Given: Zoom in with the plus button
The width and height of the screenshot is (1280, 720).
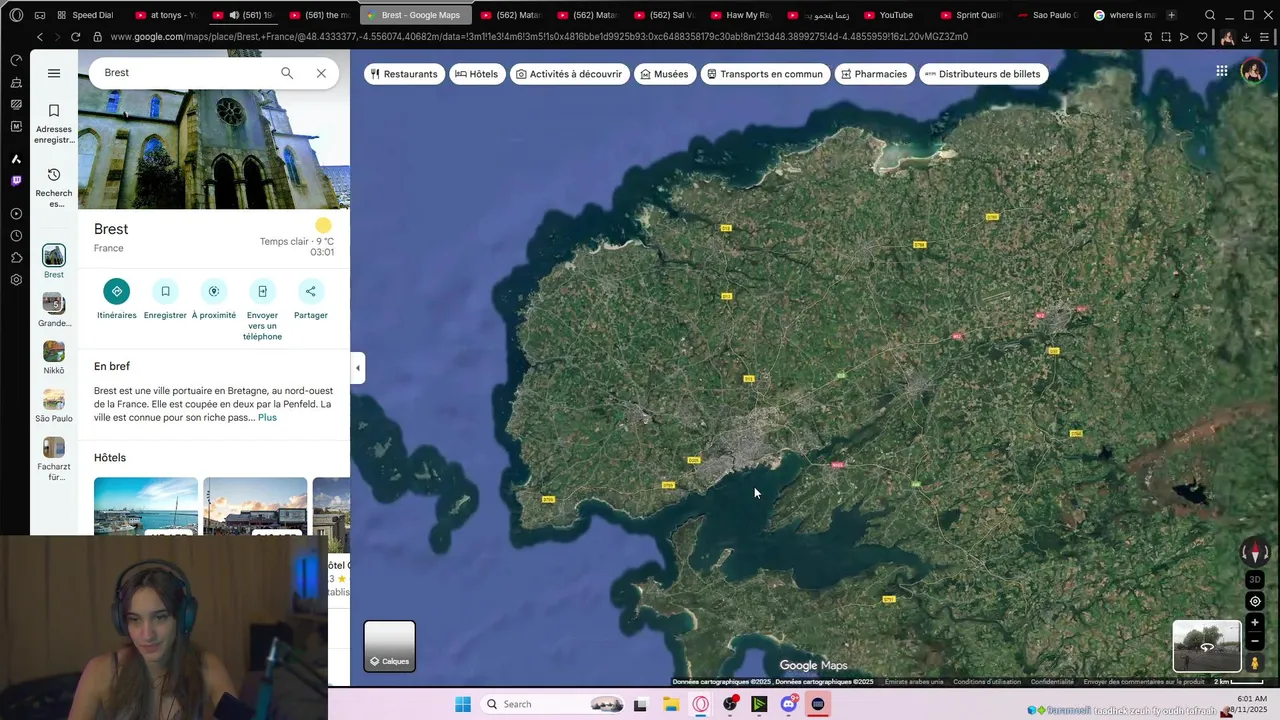Looking at the screenshot, I should [1255, 623].
